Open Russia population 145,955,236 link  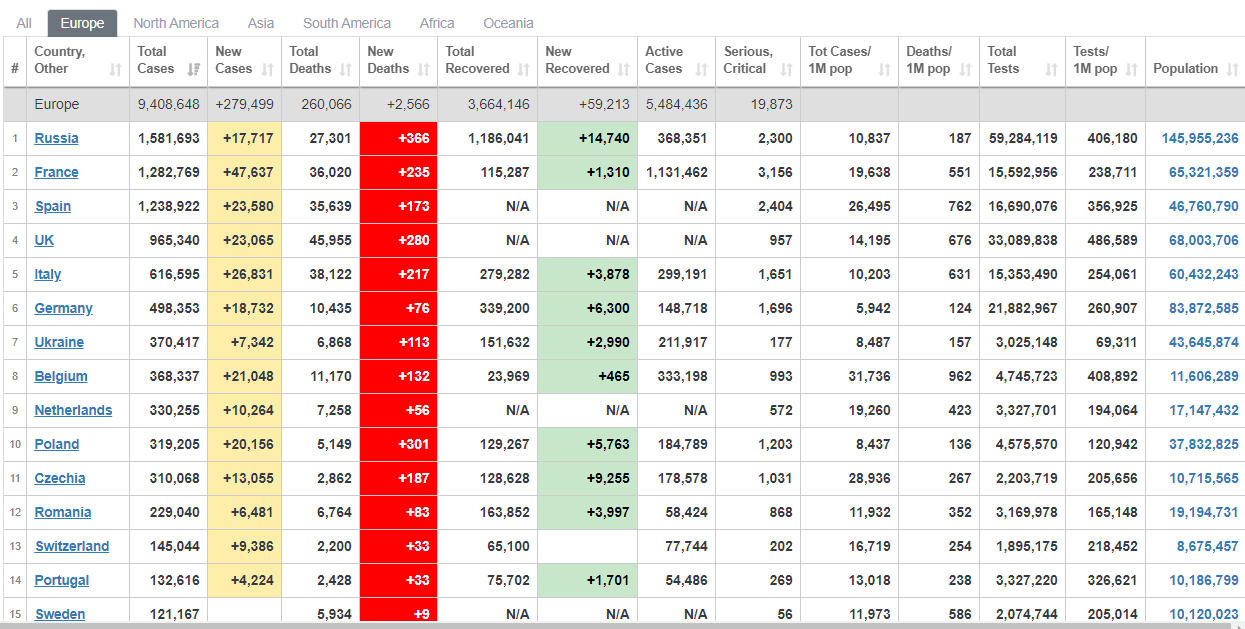click(1200, 138)
